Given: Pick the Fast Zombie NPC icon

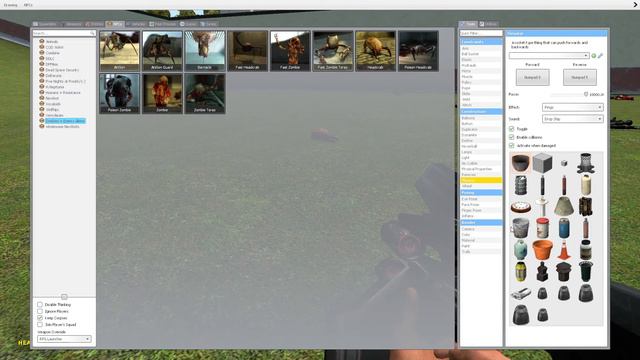Looking at the screenshot, I should click(x=290, y=51).
